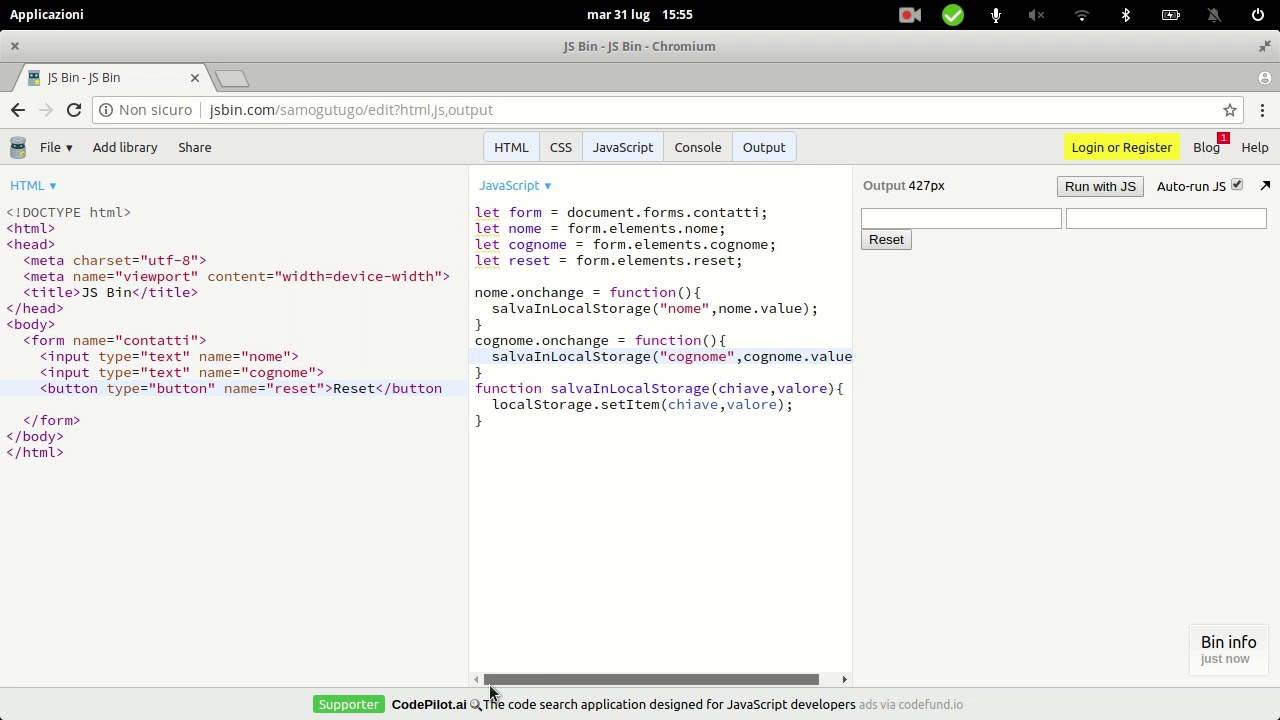Click the 'Non sicuro' security label

155,110
